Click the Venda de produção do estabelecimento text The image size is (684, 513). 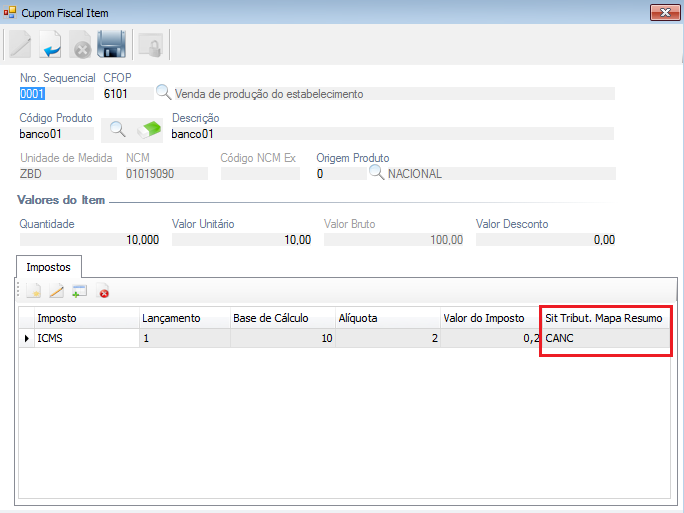tap(269, 94)
